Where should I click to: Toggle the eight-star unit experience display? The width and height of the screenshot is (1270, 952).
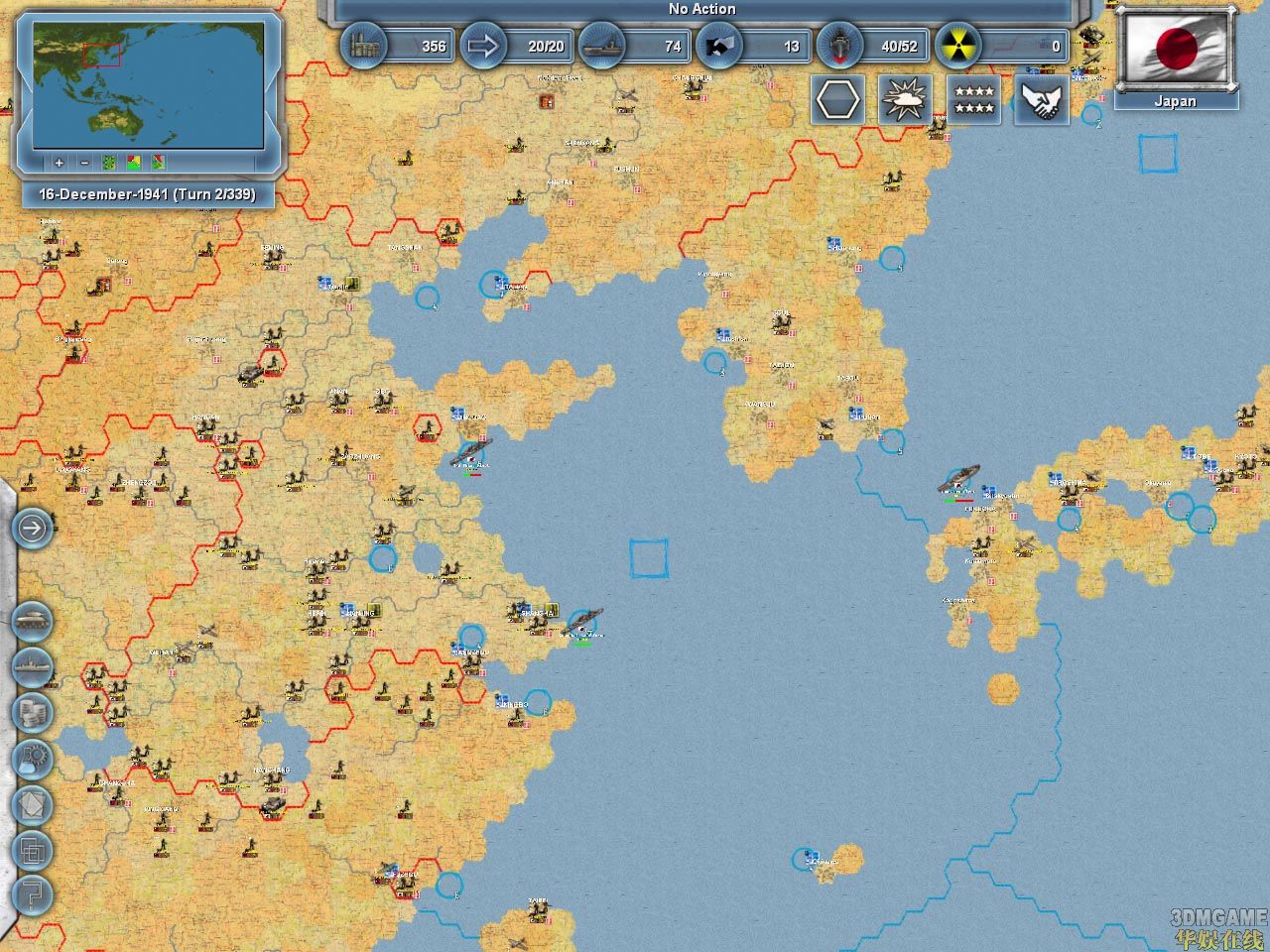pyautogui.click(x=972, y=100)
